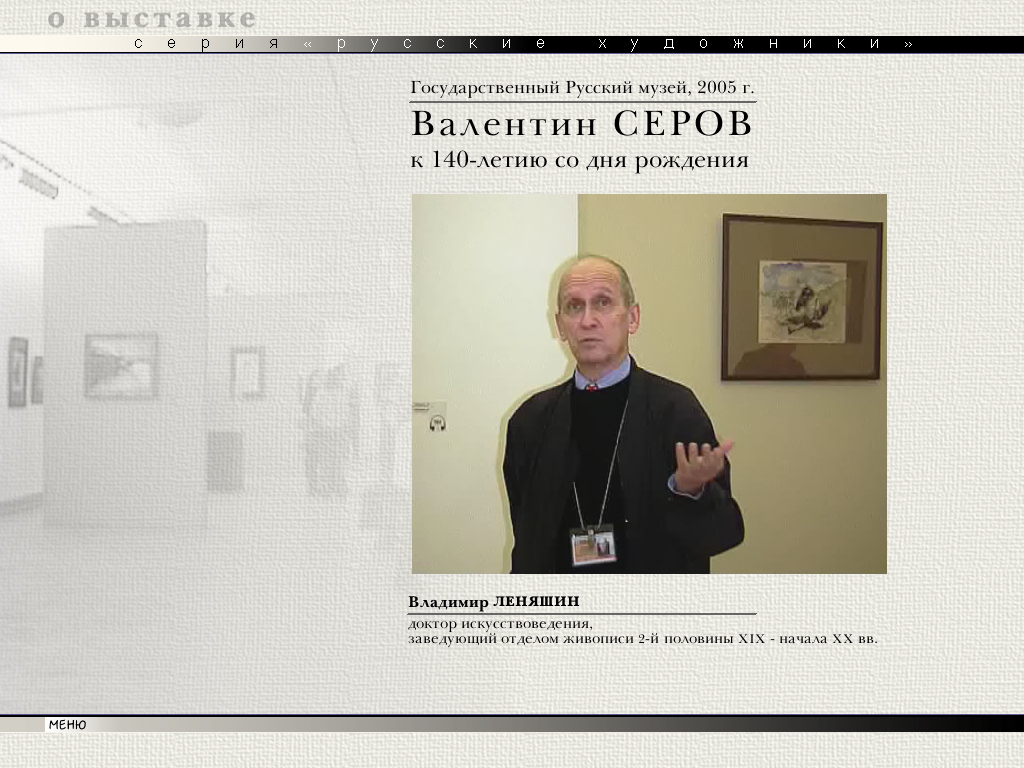Click the opening « mark on top banner

(307, 44)
